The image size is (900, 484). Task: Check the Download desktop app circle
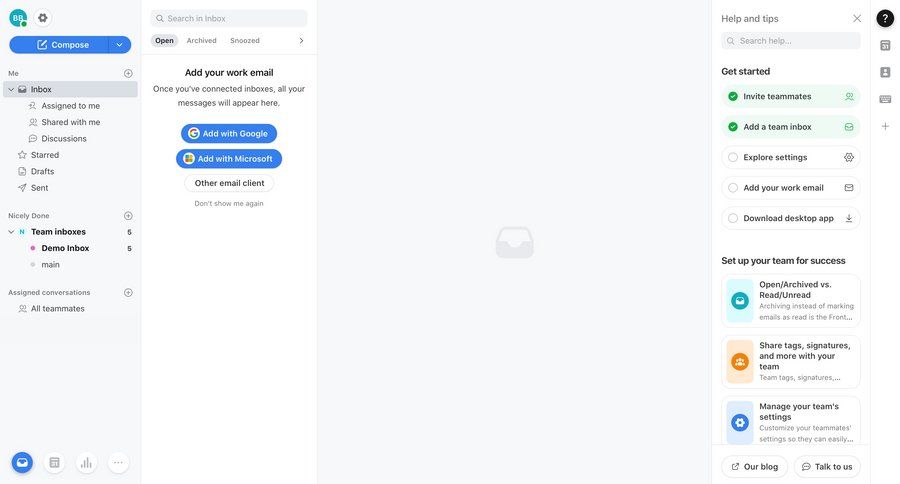click(733, 218)
